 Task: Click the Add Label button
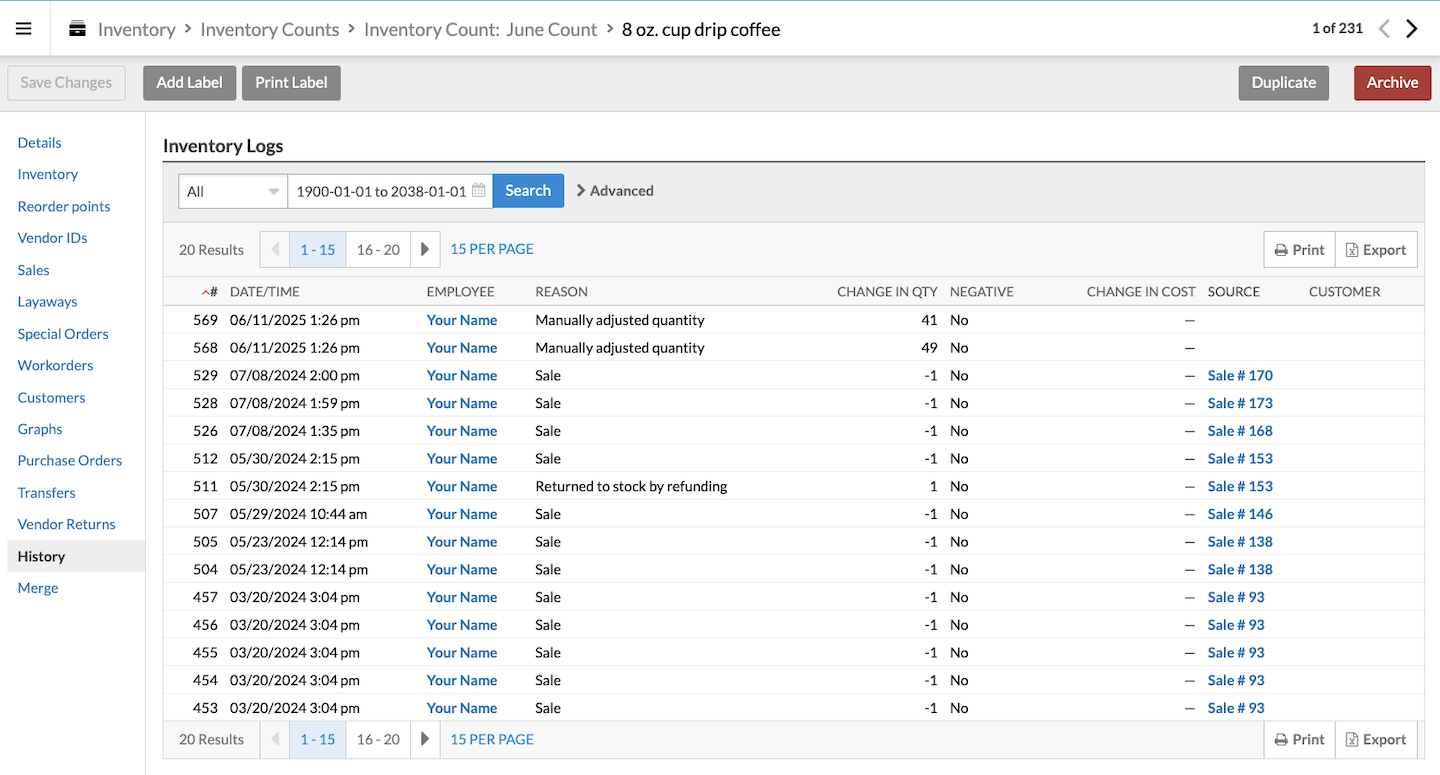tap(190, 83)
